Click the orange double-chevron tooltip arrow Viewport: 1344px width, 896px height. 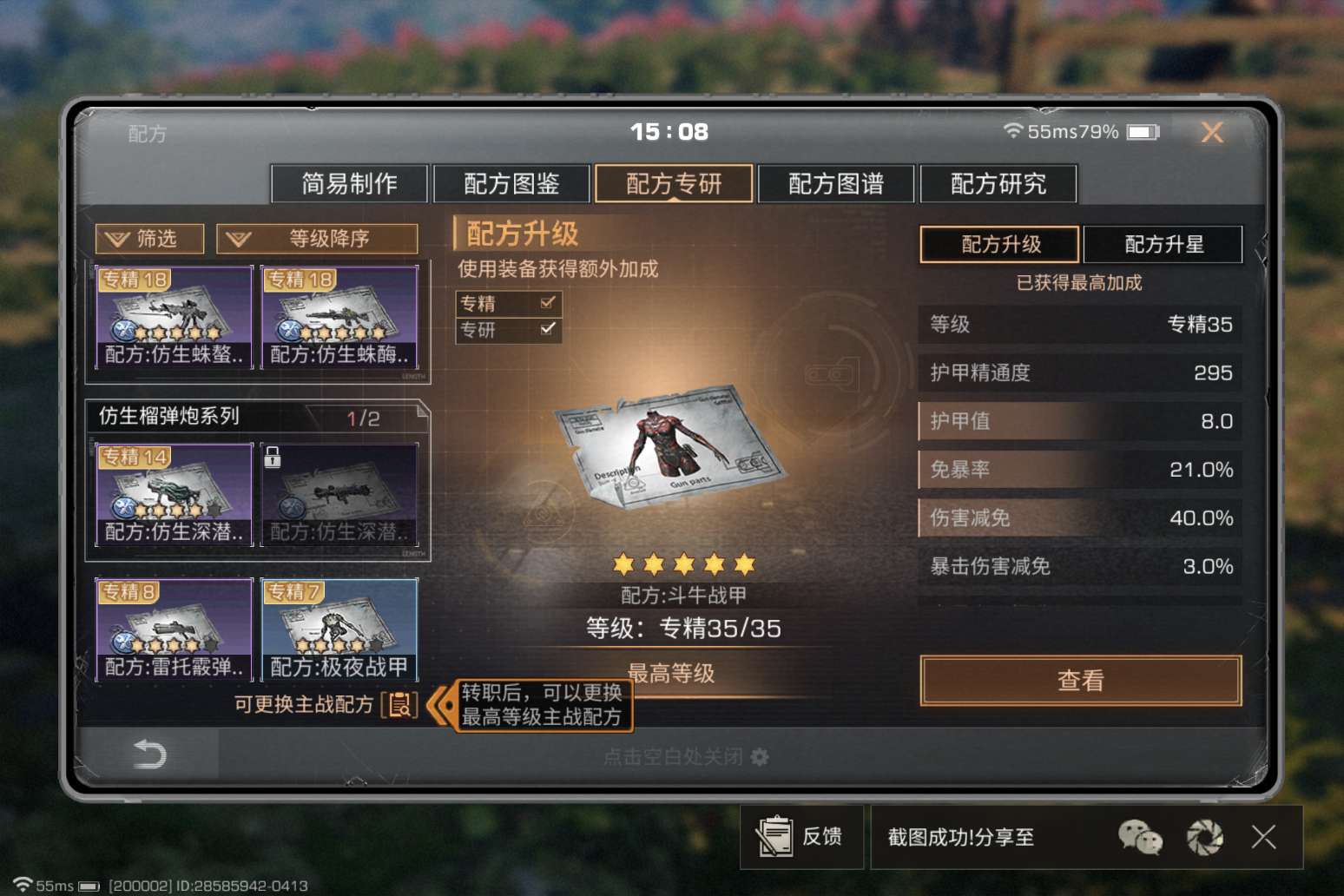(x=442, y=705)
